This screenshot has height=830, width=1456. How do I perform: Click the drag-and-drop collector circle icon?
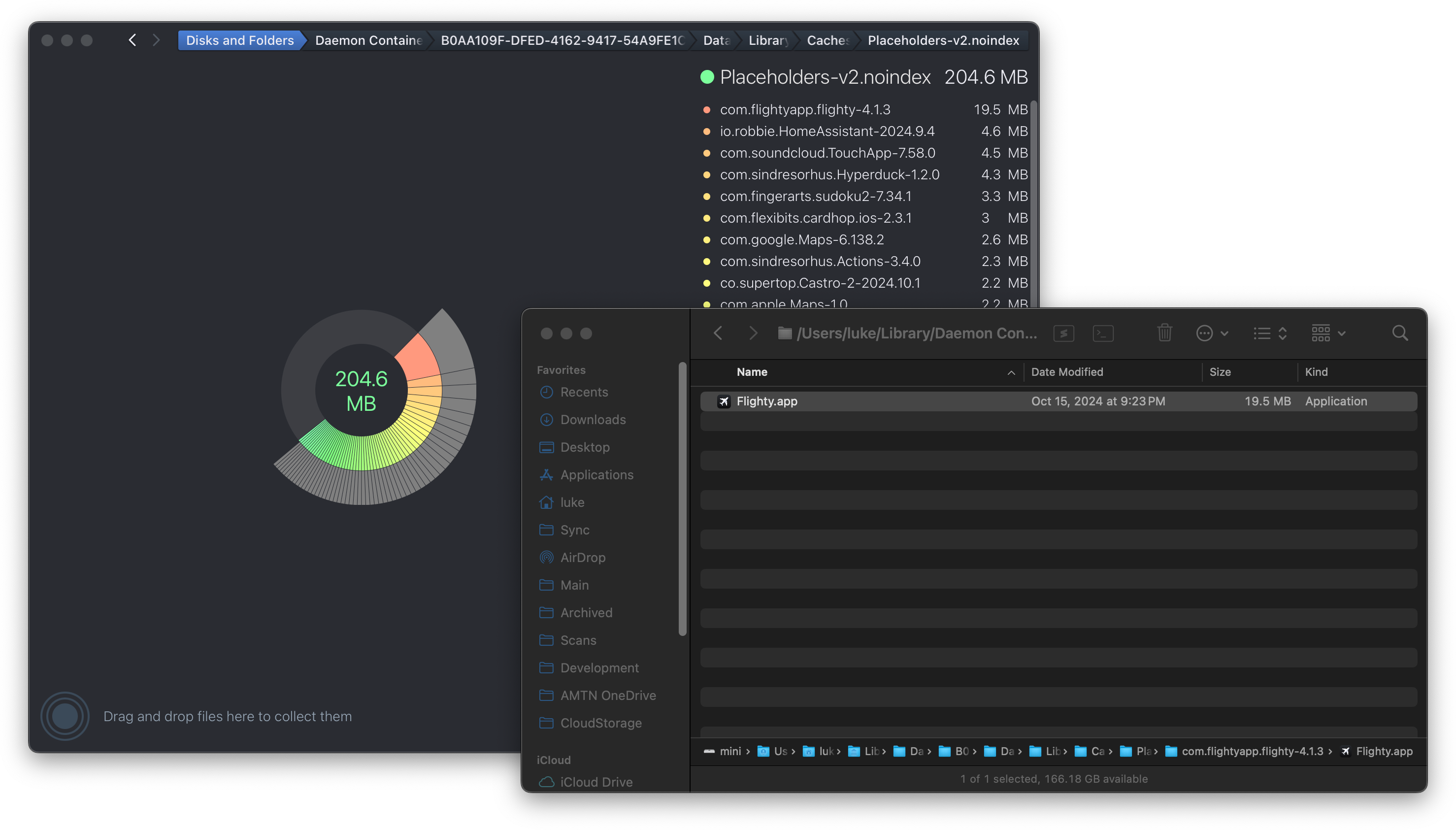65,716
